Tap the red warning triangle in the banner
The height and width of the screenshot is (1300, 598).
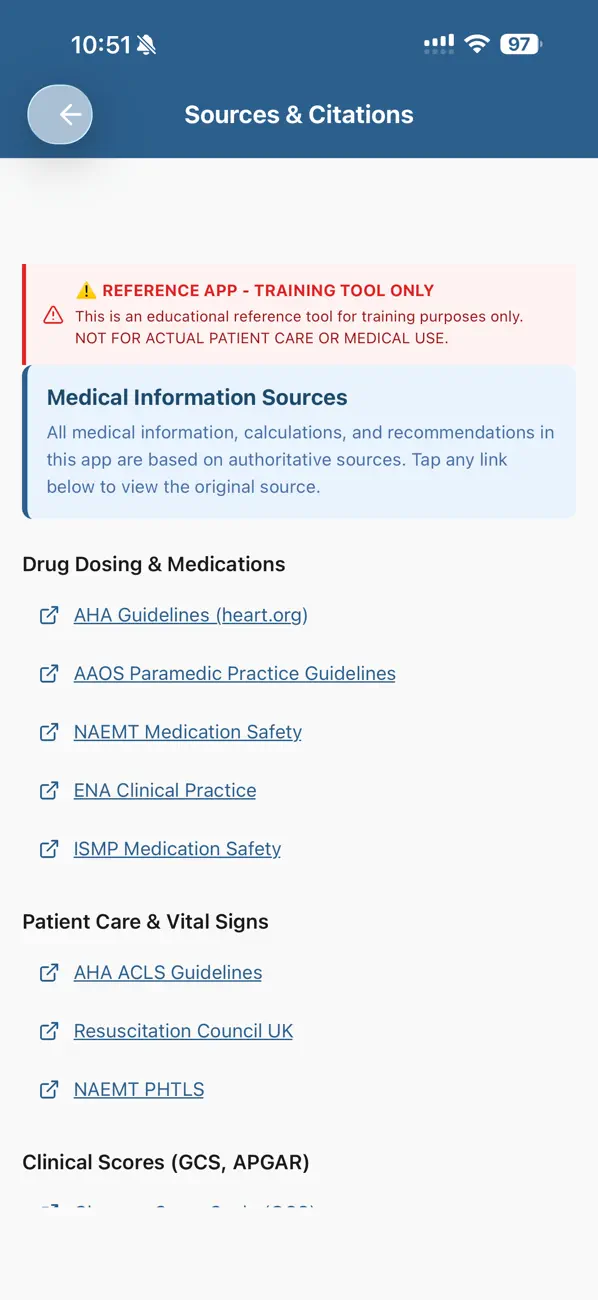click(x=53, y=314)
